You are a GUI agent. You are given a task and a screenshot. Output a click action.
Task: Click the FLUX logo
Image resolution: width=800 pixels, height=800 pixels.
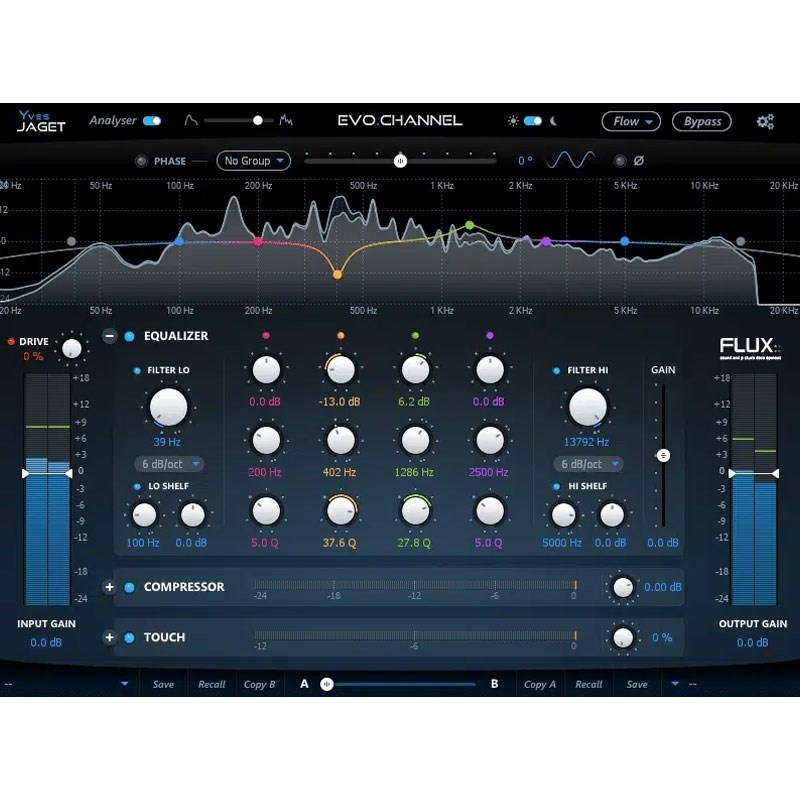(x=750, y=348)
